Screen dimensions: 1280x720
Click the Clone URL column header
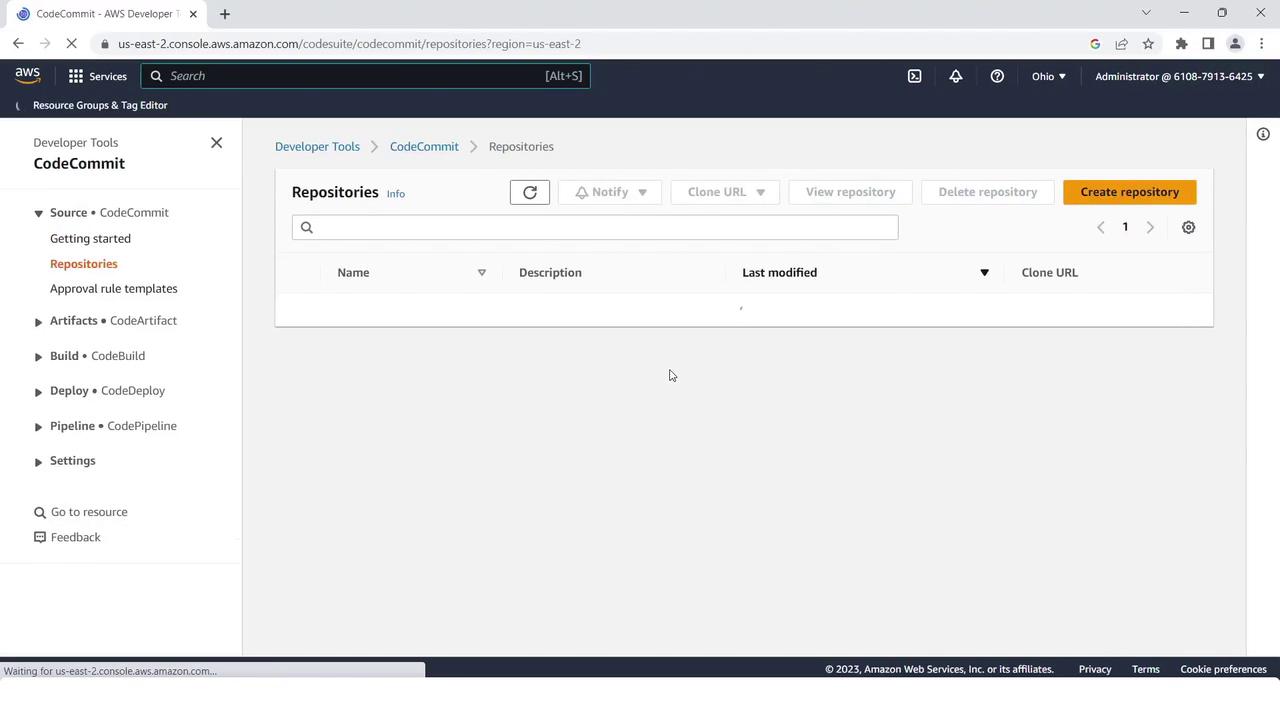(x=1049, y=273)
